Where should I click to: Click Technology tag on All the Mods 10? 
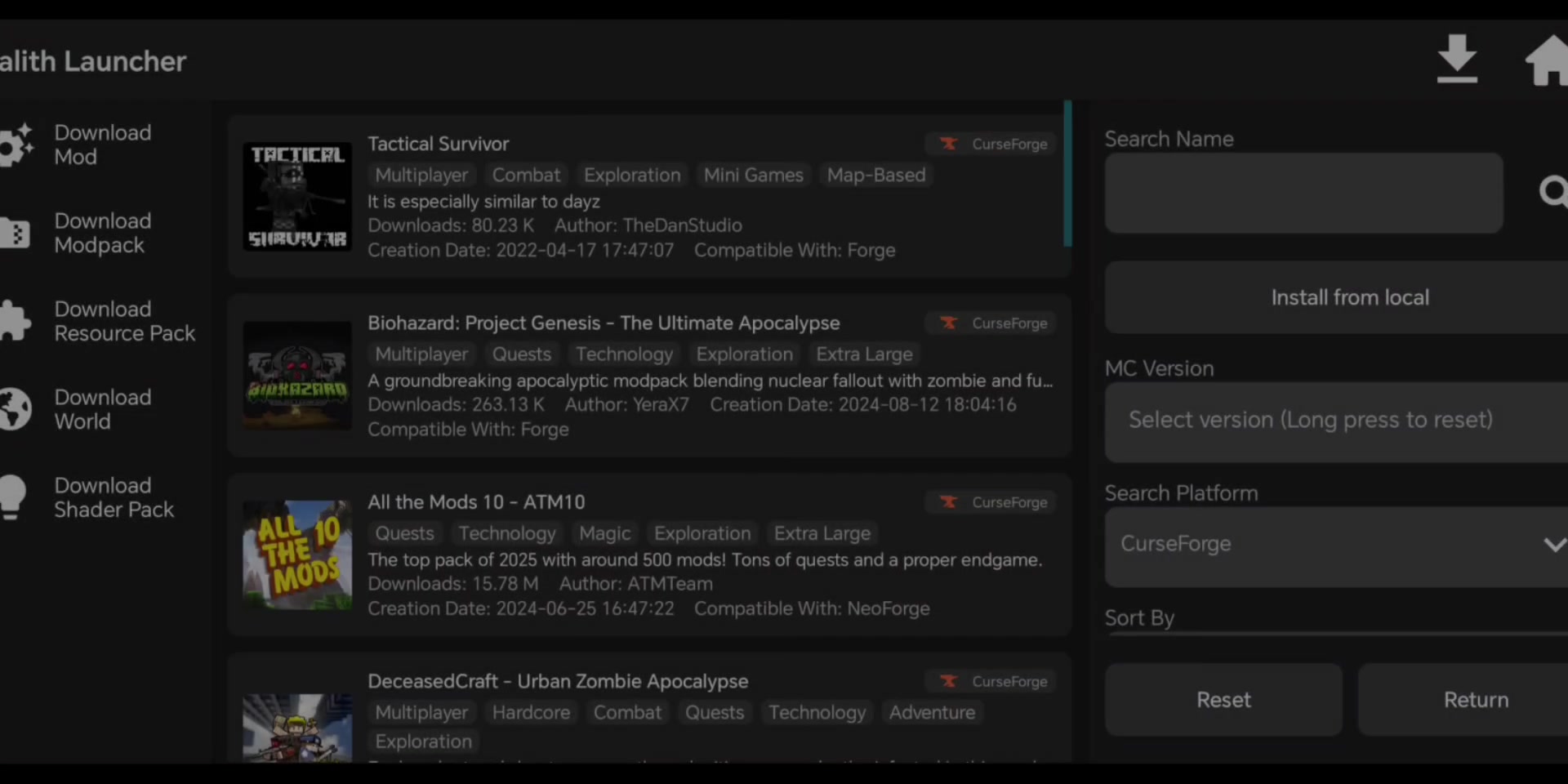pyautogui.click(x=506, y=533)
